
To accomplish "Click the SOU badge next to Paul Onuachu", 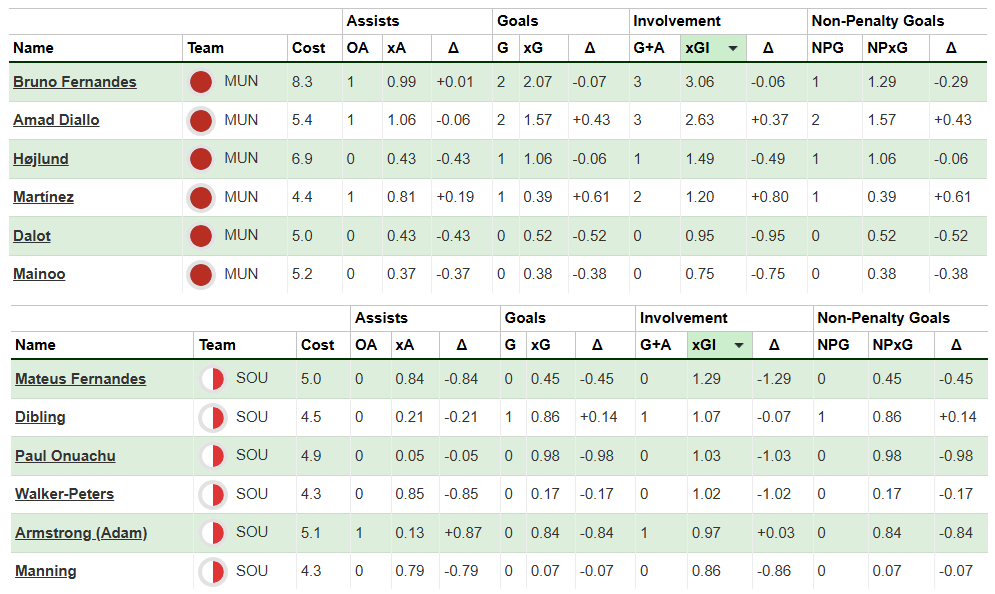I will (x=212, y=456).
